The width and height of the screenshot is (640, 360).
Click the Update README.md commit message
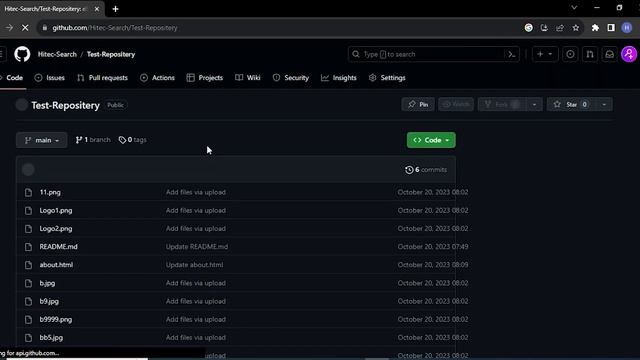point(197,247)
